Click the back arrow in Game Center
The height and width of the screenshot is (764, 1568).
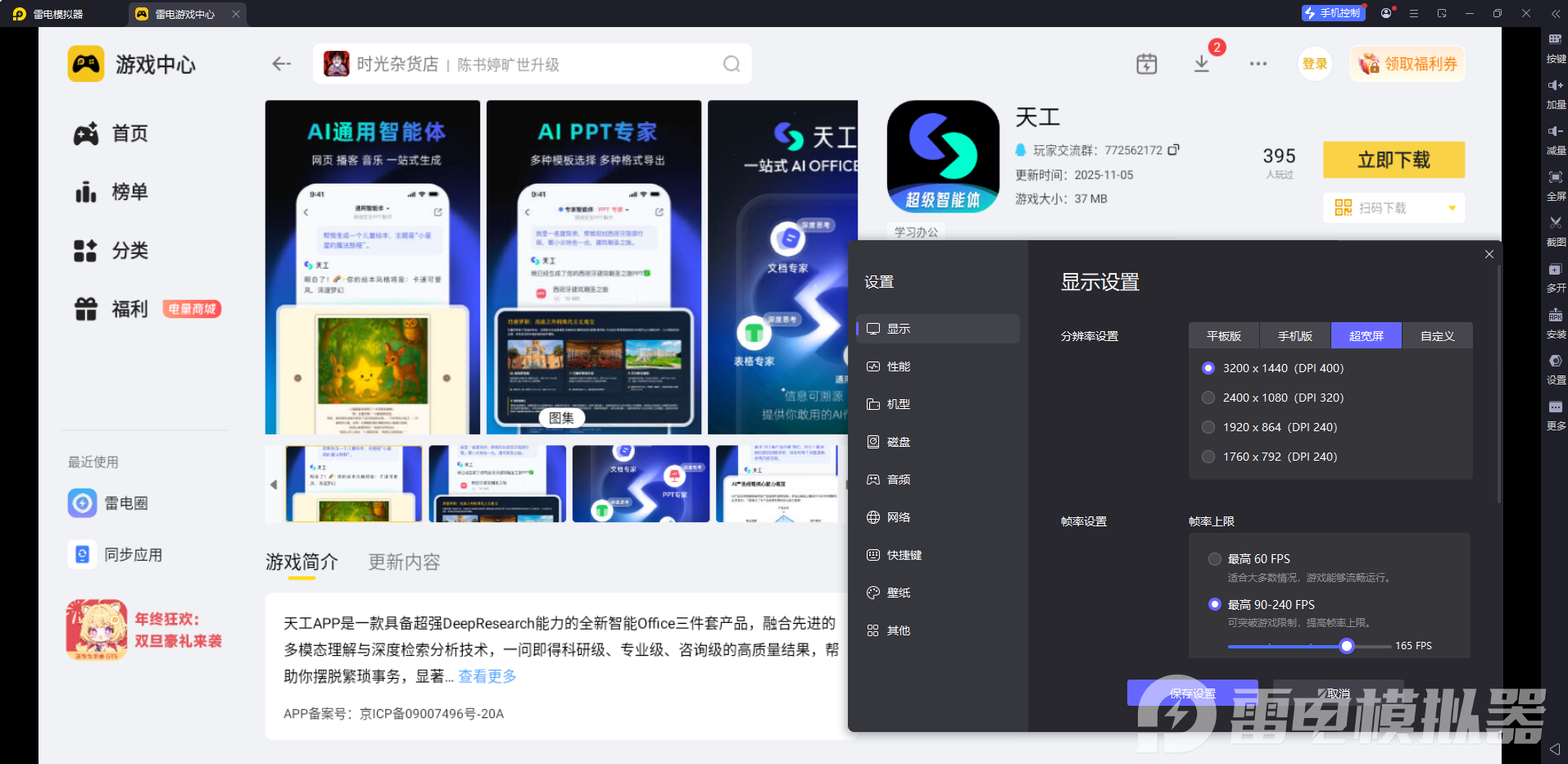click(x=282, y=64)
